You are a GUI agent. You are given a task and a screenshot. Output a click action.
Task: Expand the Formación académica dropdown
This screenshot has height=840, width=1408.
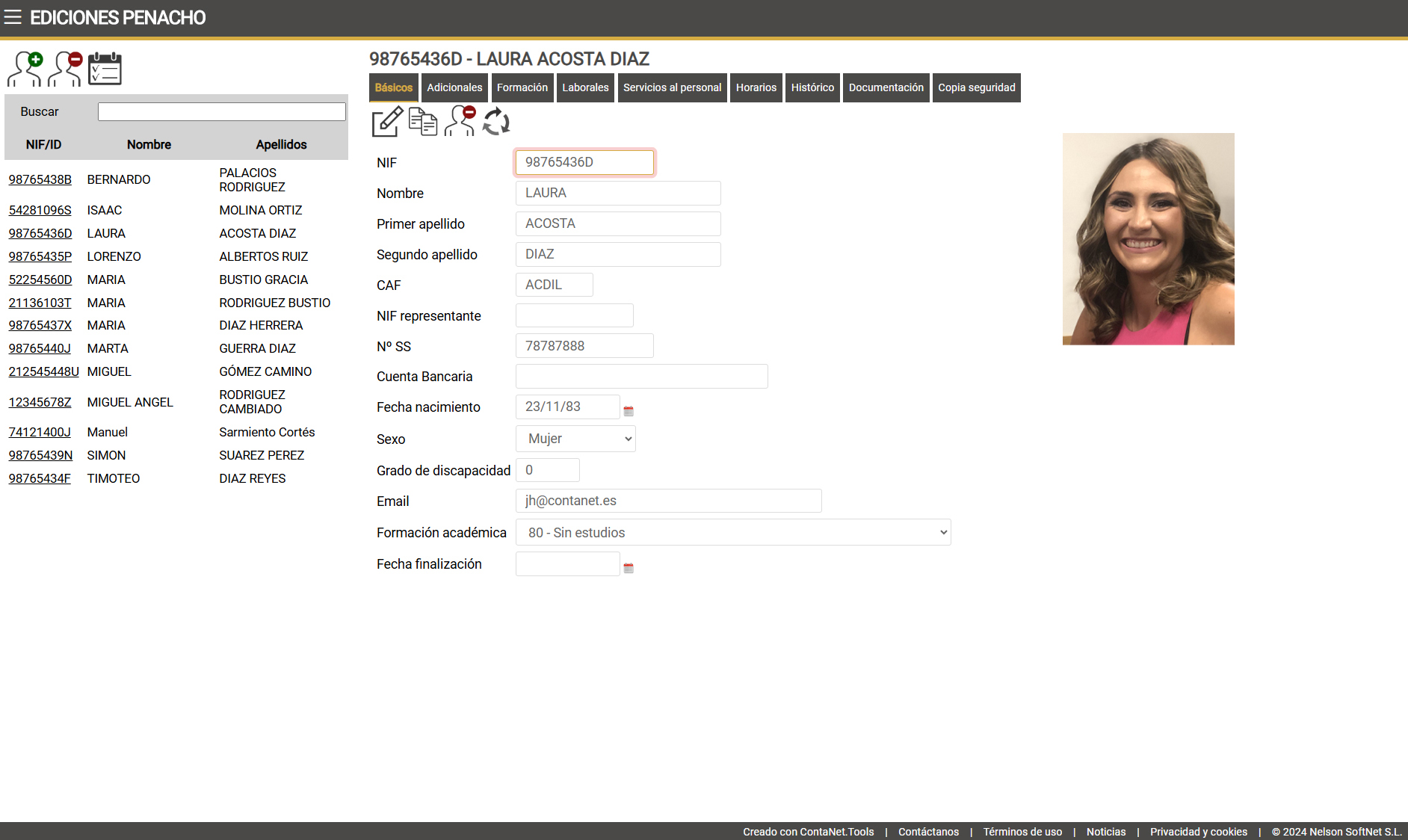(x=733, y=532)
